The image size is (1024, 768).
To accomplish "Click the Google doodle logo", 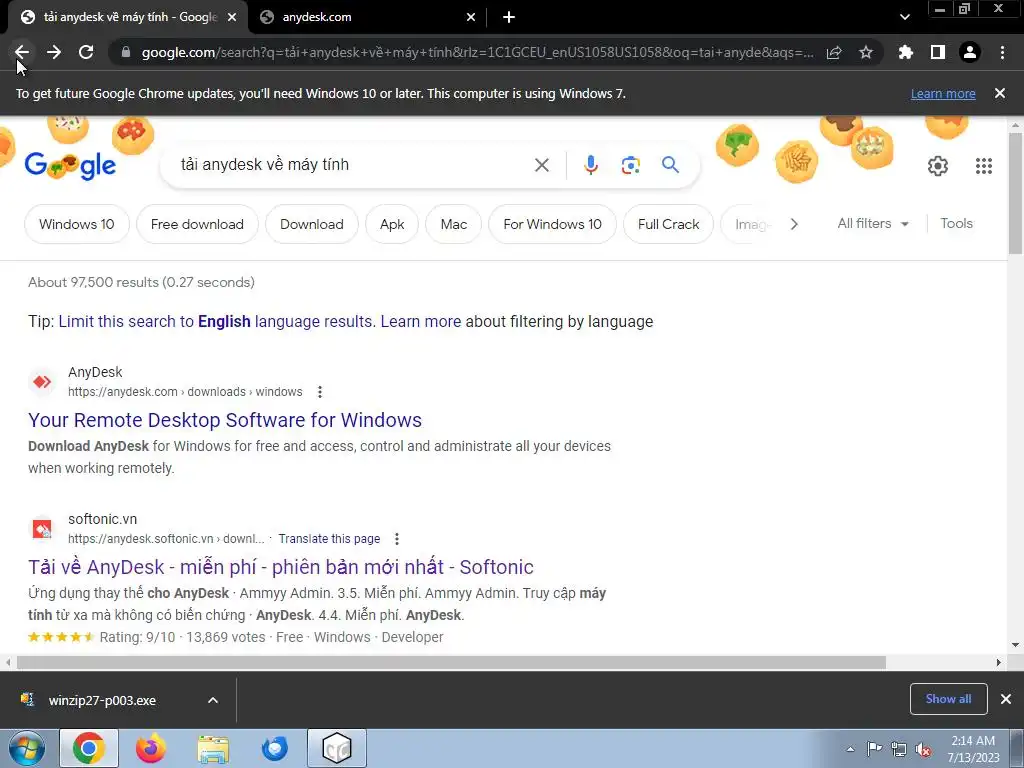I will [70, 165].
